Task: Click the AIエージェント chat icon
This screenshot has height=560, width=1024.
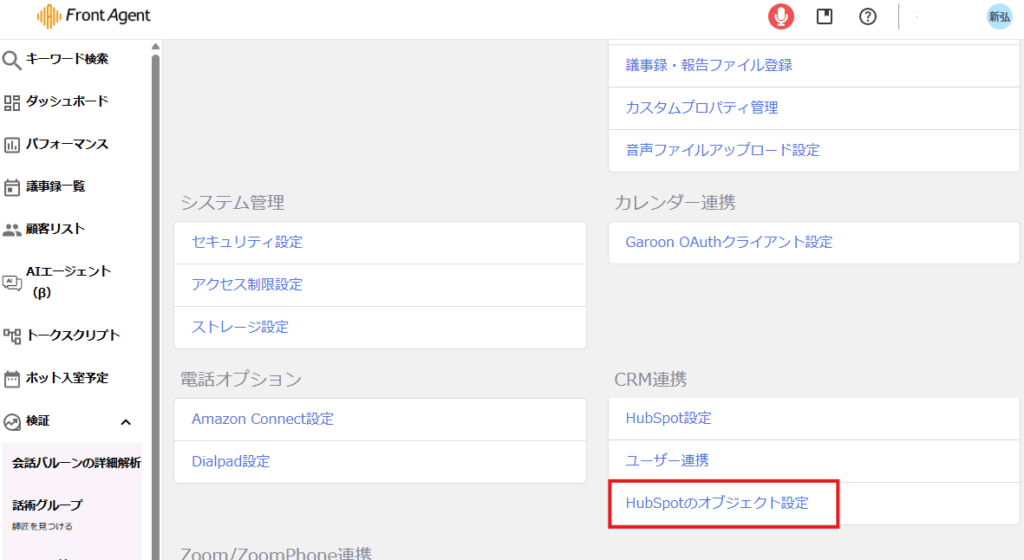Action: click(x=12, y=282)
